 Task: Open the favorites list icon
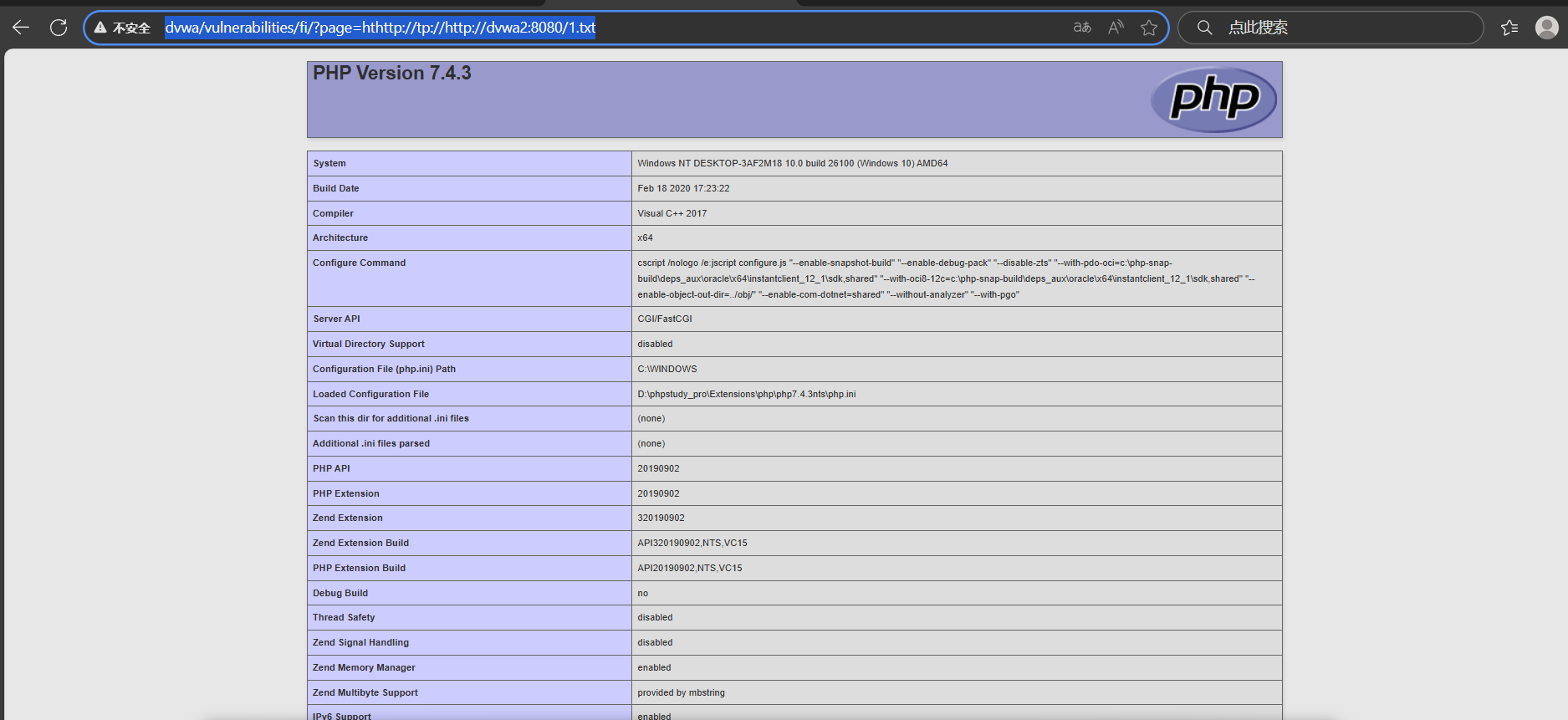point(1509,28)
